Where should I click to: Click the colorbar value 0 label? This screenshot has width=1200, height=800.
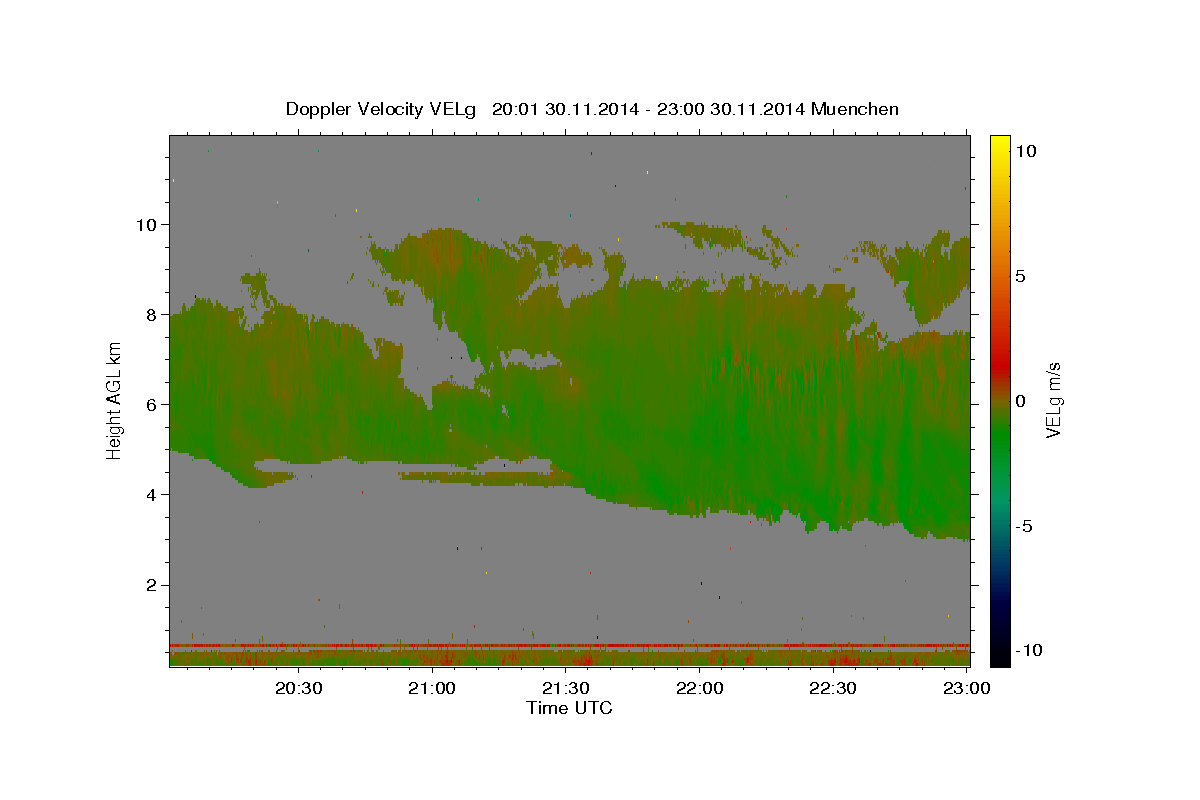[1021, 400]
